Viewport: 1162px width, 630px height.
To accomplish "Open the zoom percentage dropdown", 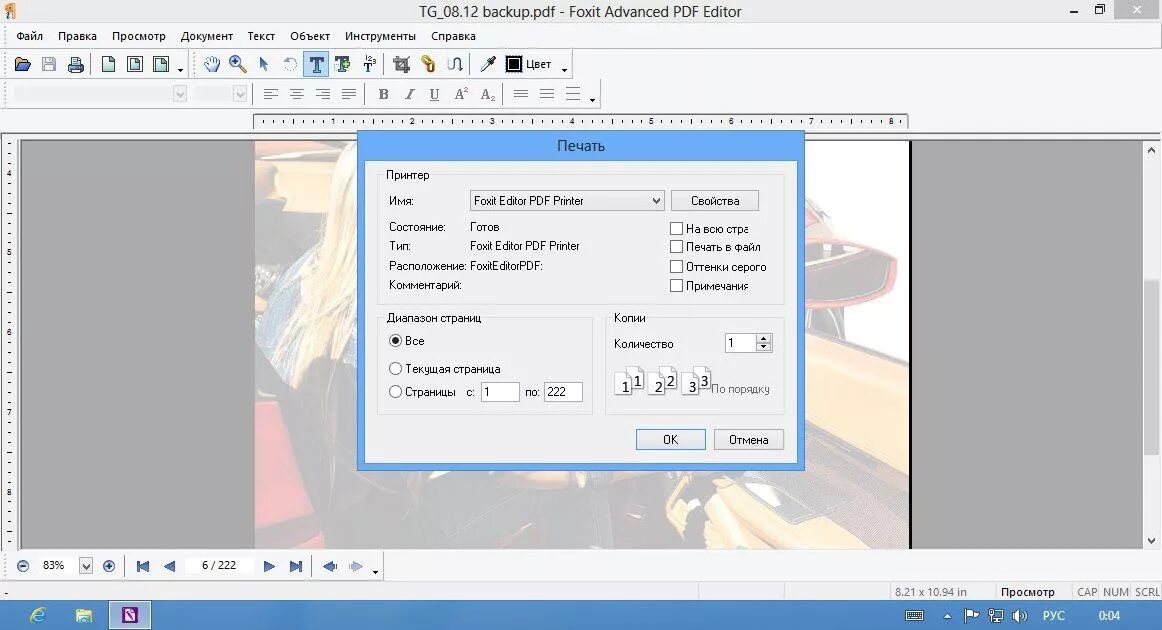I will (x=86, y=566).
